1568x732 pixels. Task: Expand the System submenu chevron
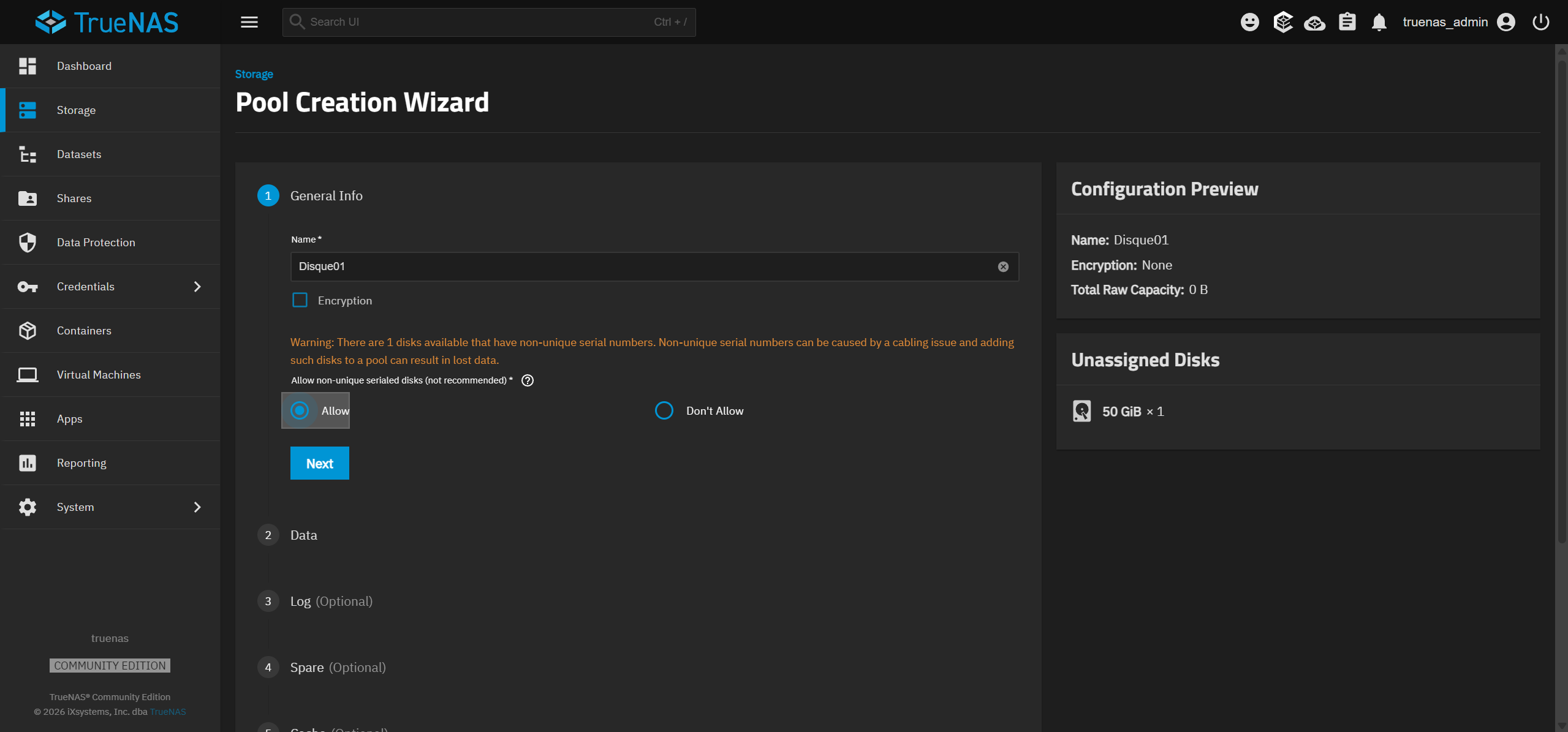click(x=197, y=507)
